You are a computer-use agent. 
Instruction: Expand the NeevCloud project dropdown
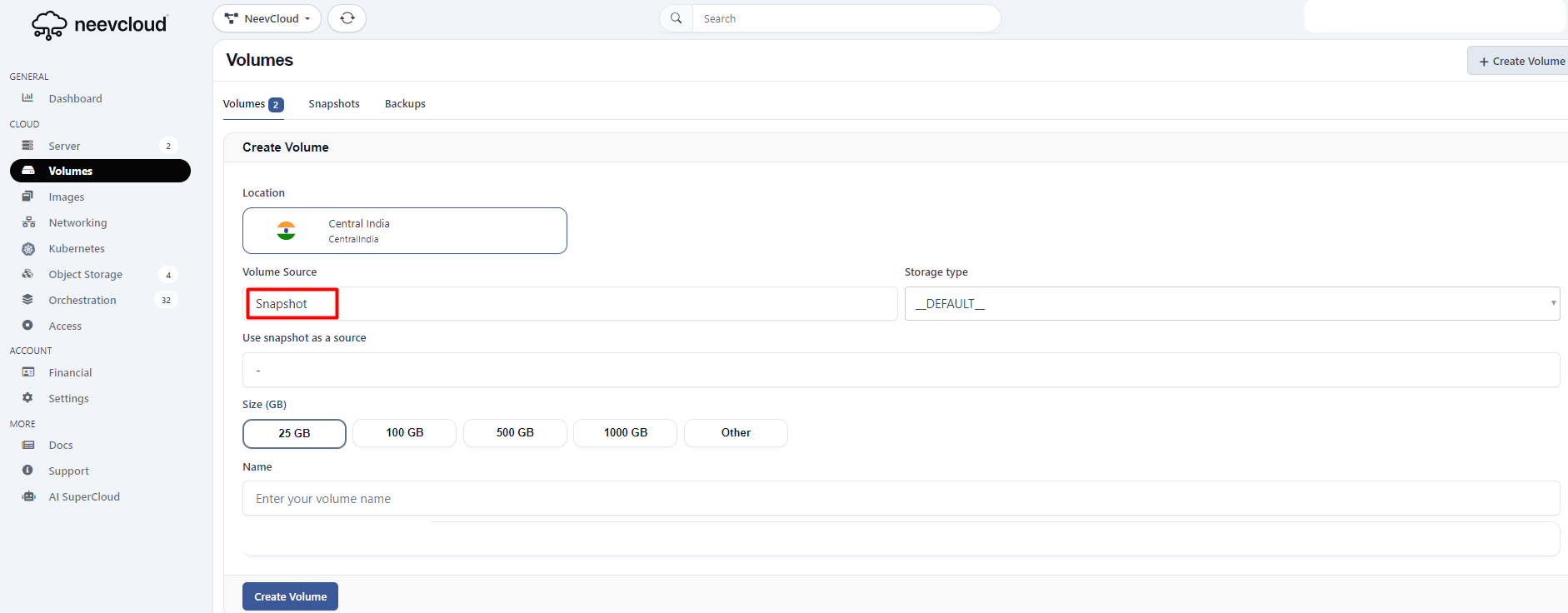coord(267,18)
